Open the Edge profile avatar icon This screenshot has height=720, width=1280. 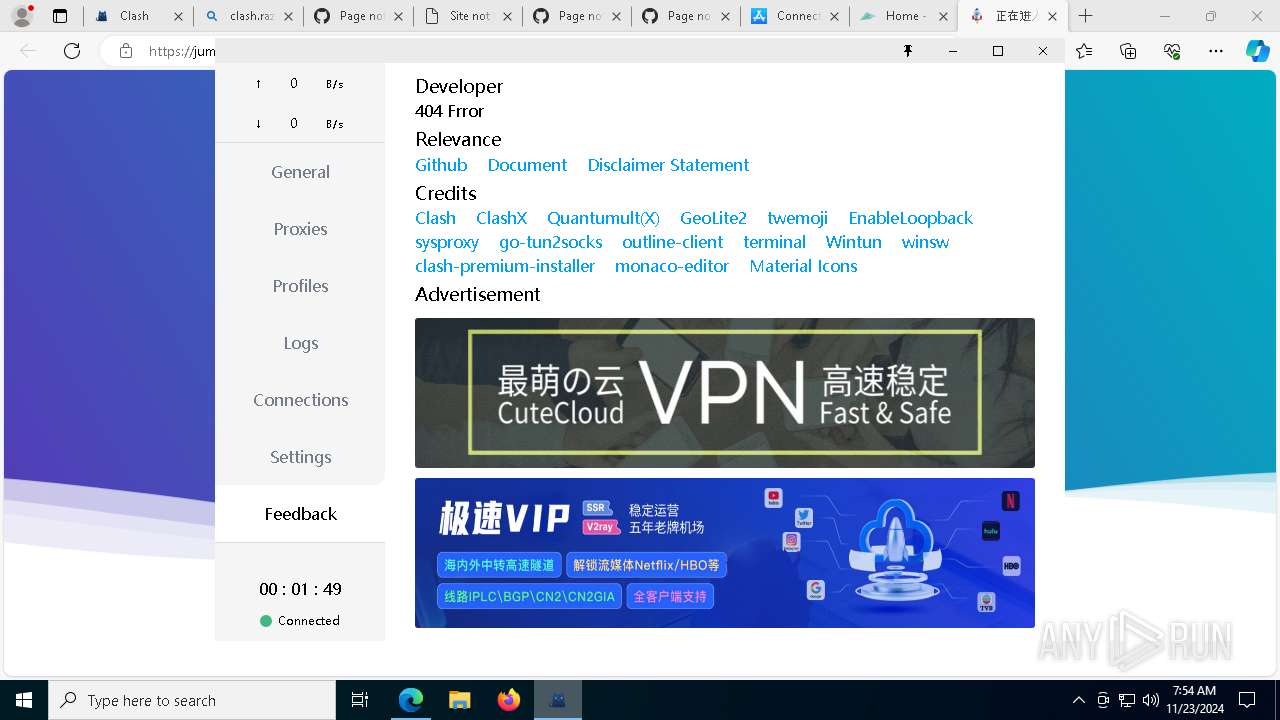point(22,16)
